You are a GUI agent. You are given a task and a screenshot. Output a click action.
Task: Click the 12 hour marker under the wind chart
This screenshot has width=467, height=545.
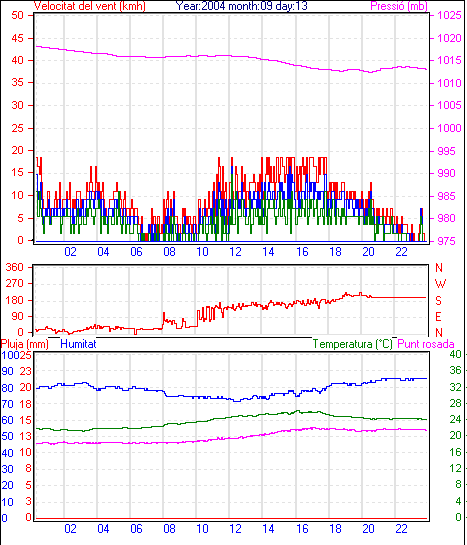coord(235,251)
